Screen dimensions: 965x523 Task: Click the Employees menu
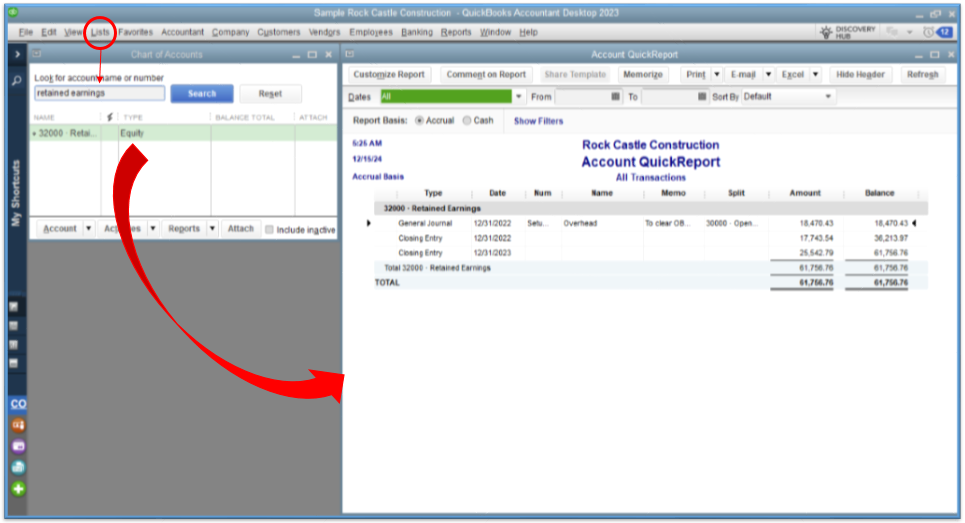click(370, 32)
